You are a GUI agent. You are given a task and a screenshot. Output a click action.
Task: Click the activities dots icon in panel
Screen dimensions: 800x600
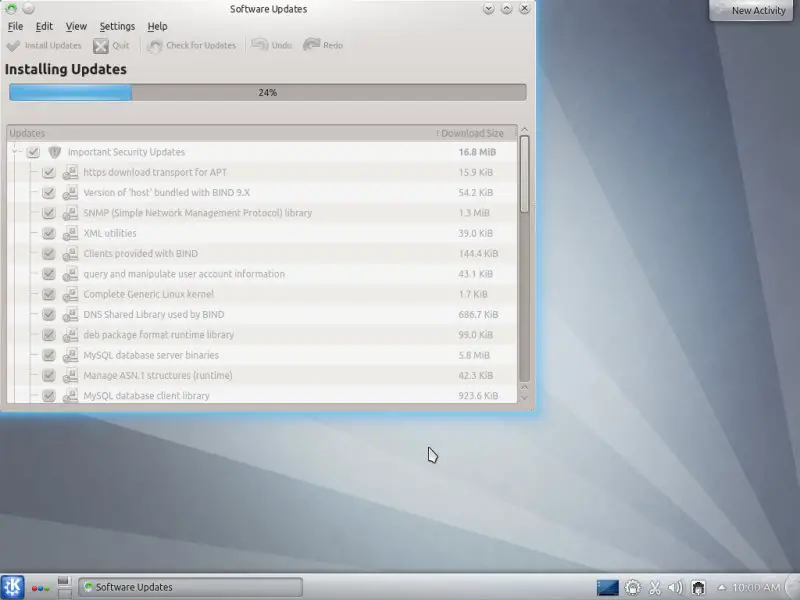[40, 588]
